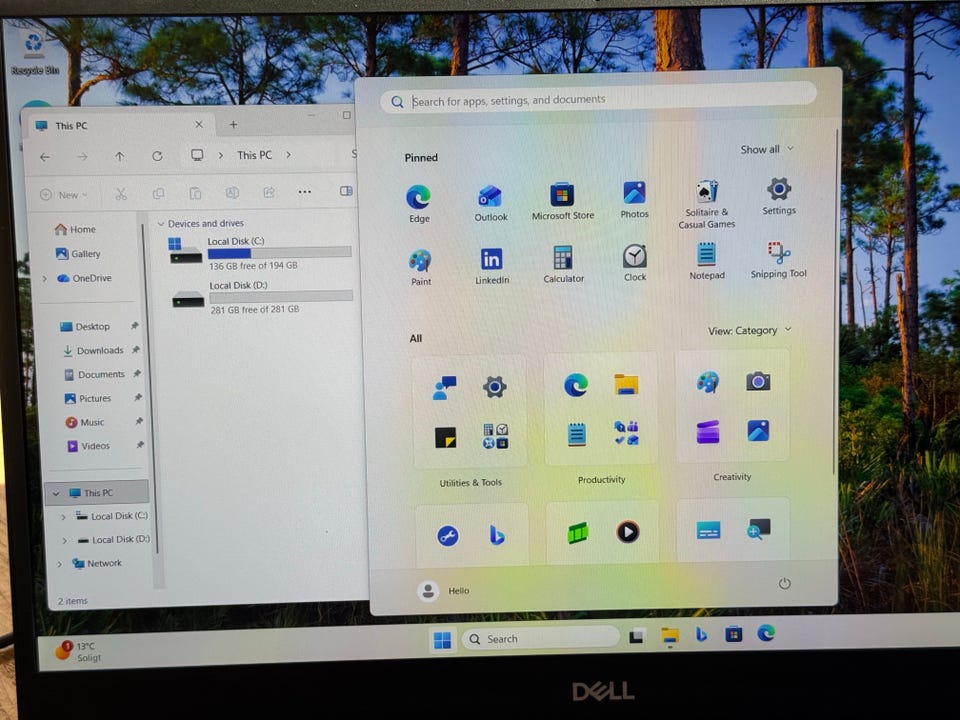
Task: Launch Outlook from the pinned apps
Action: coord(490,203)
